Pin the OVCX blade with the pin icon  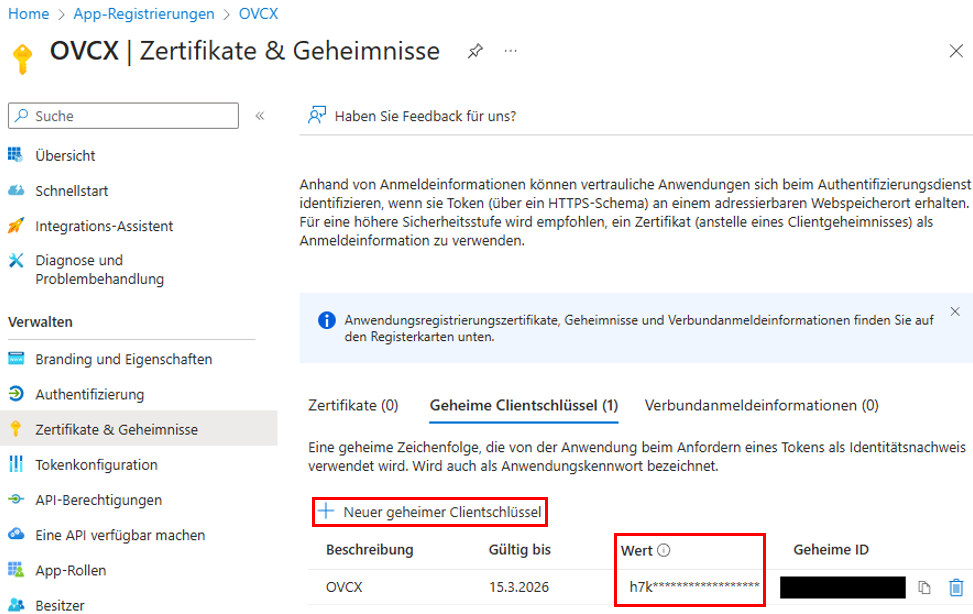click(x=475, y=51)
